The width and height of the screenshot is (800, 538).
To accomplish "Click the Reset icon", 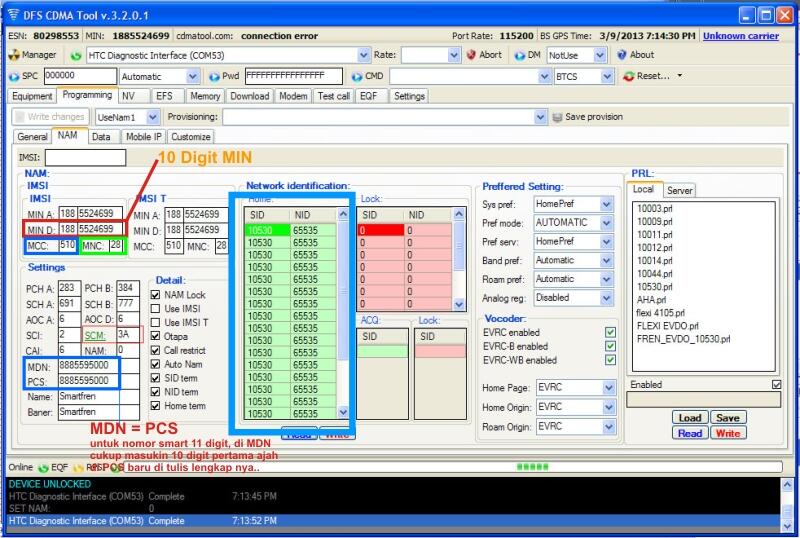I will pos(629,76).
